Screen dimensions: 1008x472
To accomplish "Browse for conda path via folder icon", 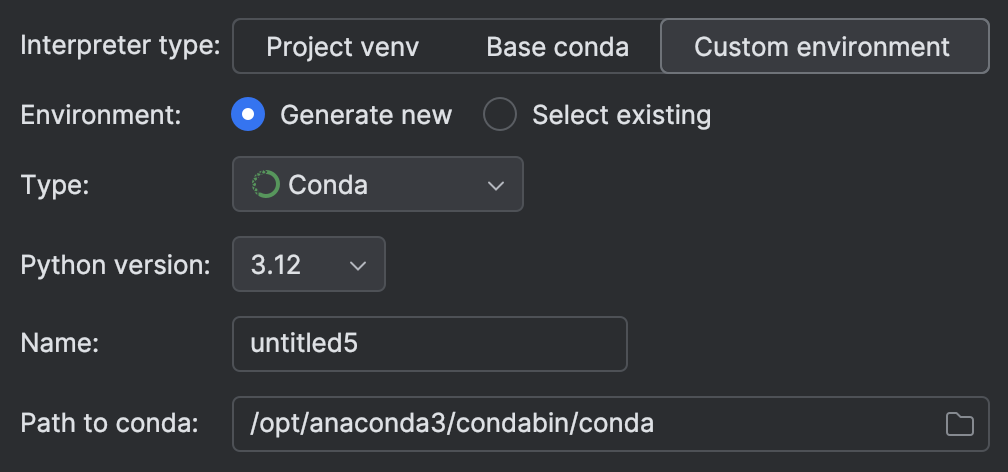I will pos(959,424).
